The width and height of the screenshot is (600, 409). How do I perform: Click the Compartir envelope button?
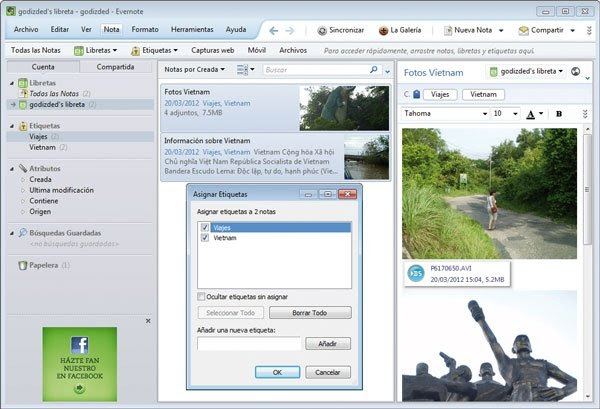click(541, 30)
